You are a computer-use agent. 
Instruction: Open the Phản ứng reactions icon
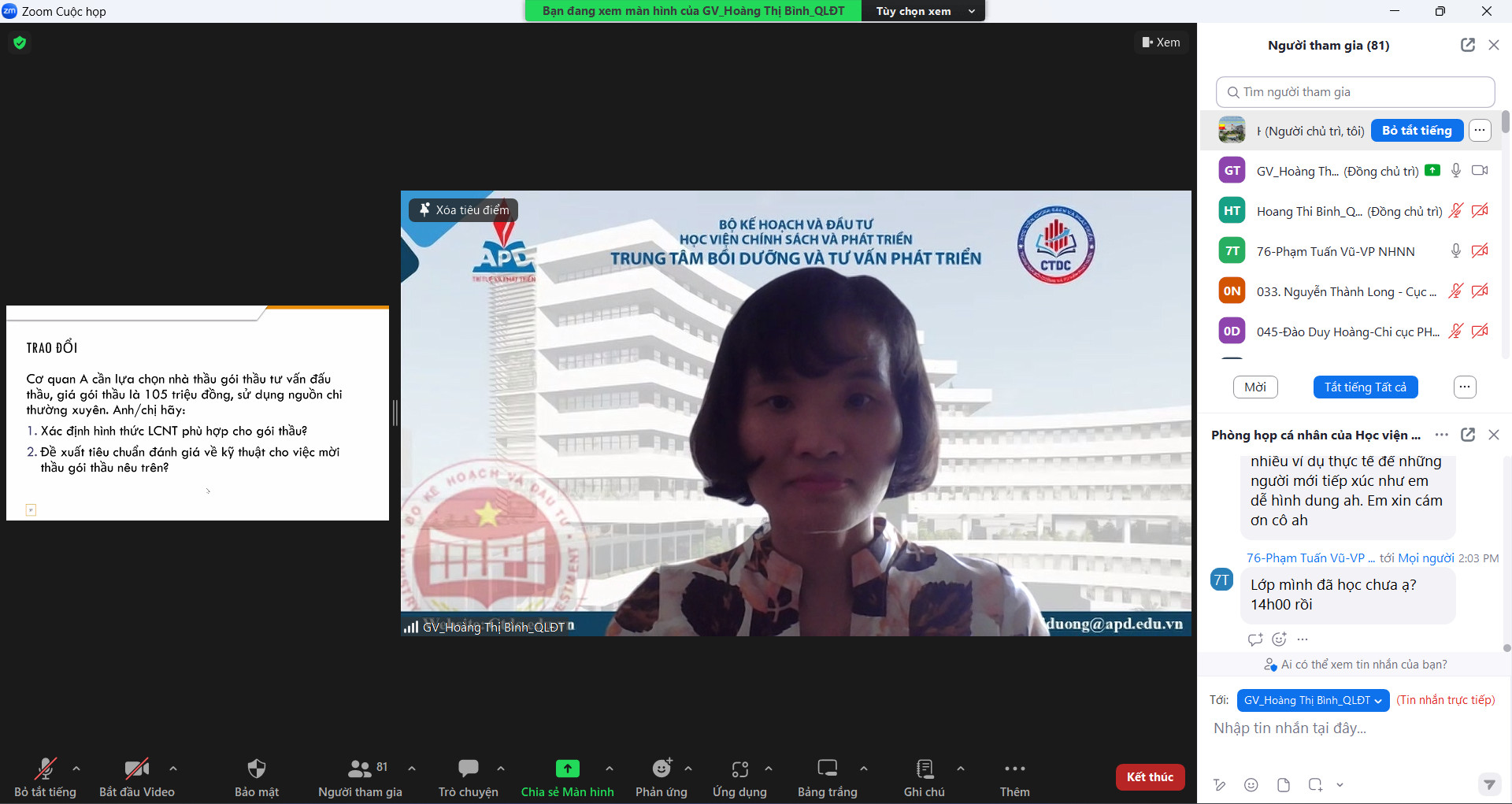coord(661,769)
